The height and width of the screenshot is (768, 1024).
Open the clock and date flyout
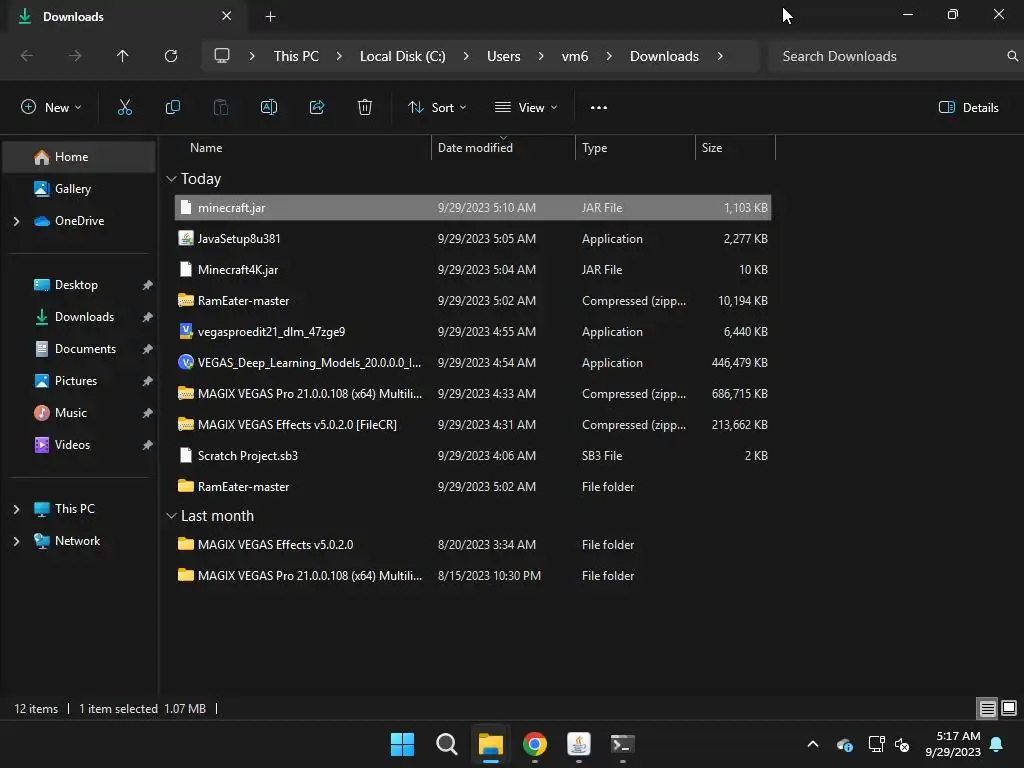(x=953, y=744)
